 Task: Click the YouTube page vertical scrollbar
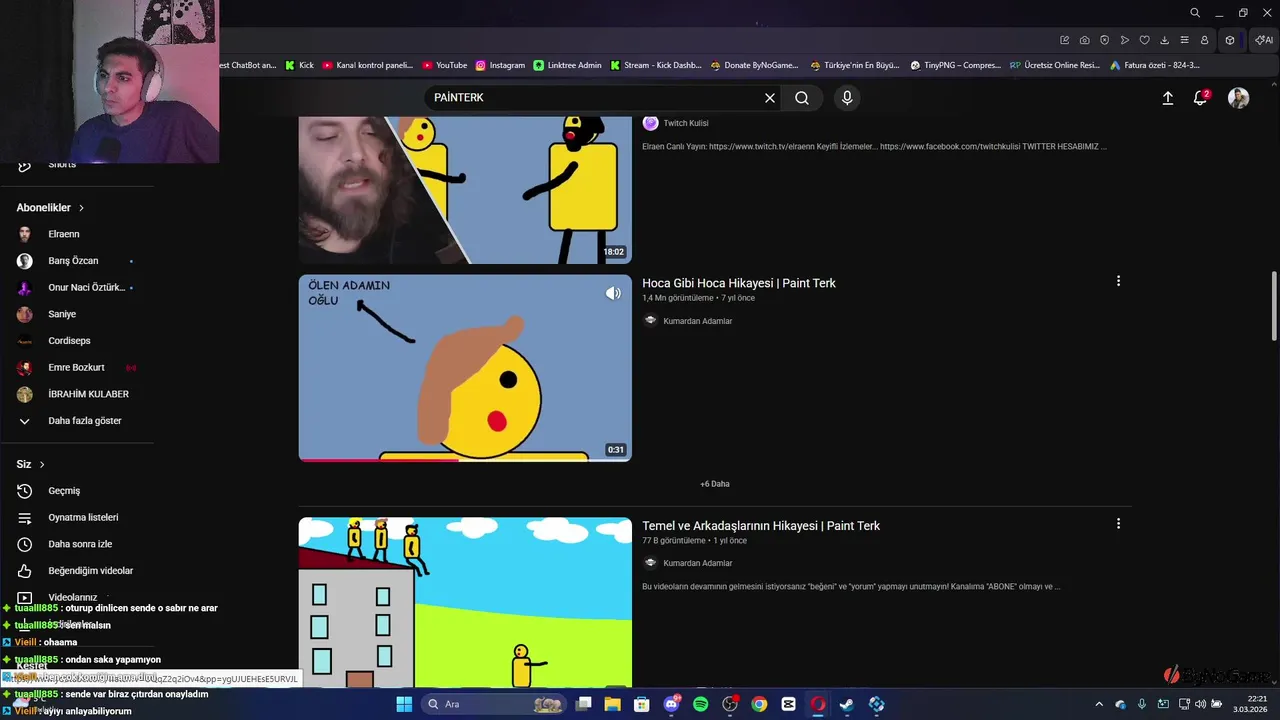[1274, 306]
